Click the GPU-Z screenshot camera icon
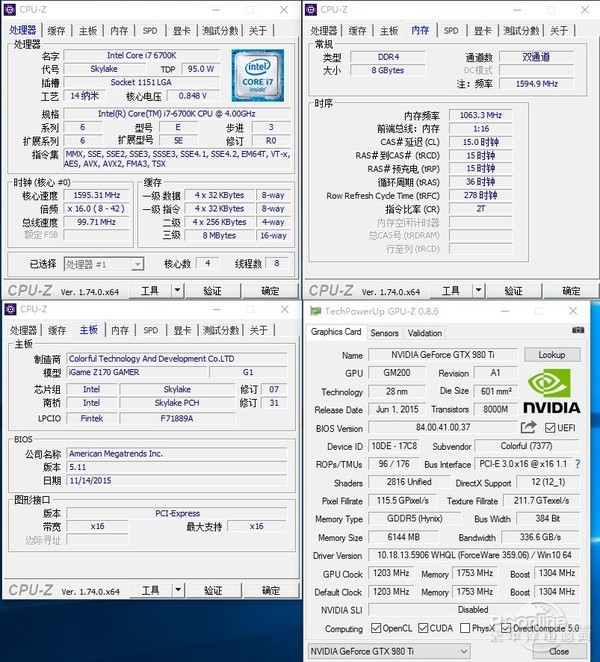Screen dimensions: 600x662 click(x=578, y=330)
